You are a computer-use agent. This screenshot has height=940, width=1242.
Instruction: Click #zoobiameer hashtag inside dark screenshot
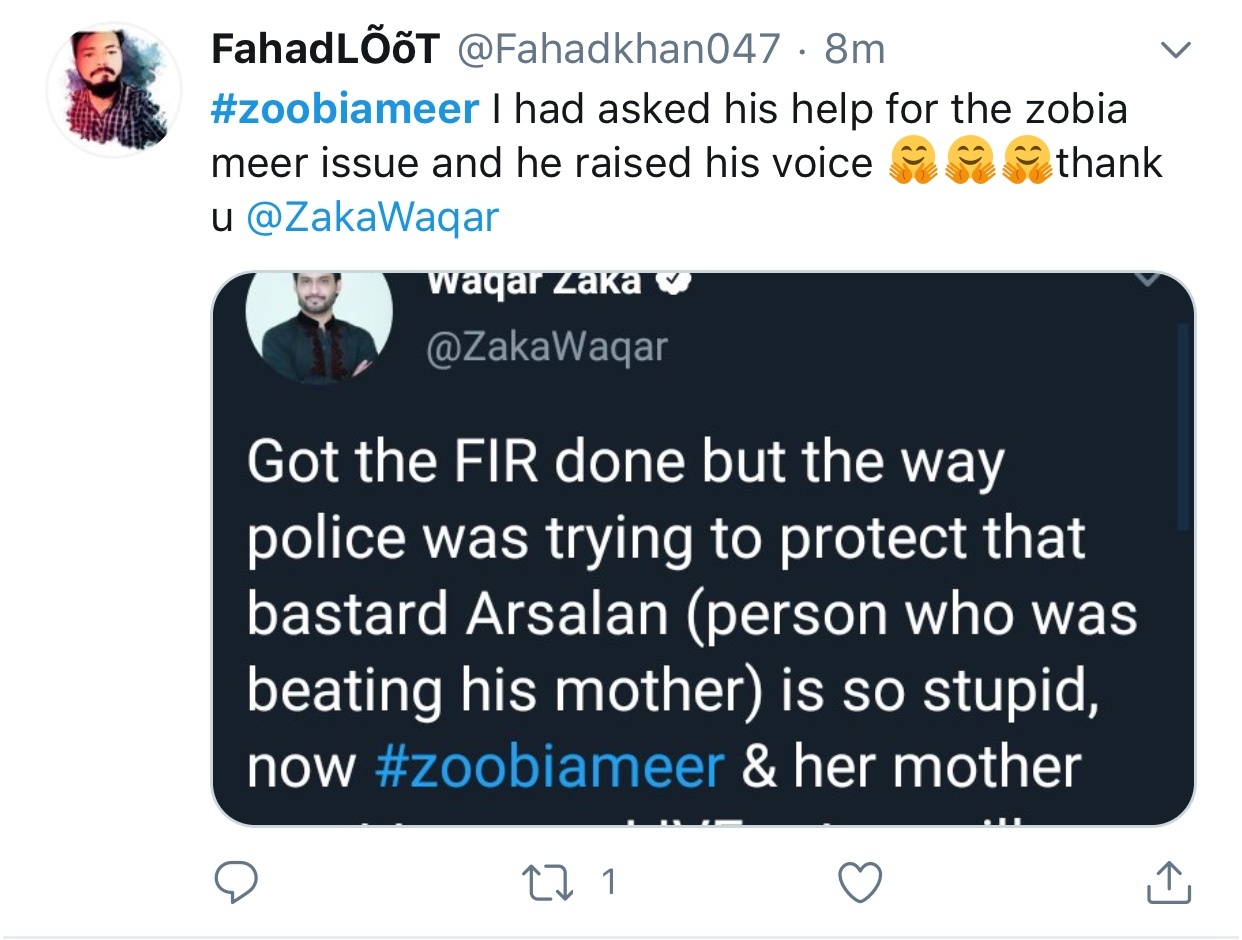click(550, 766)
